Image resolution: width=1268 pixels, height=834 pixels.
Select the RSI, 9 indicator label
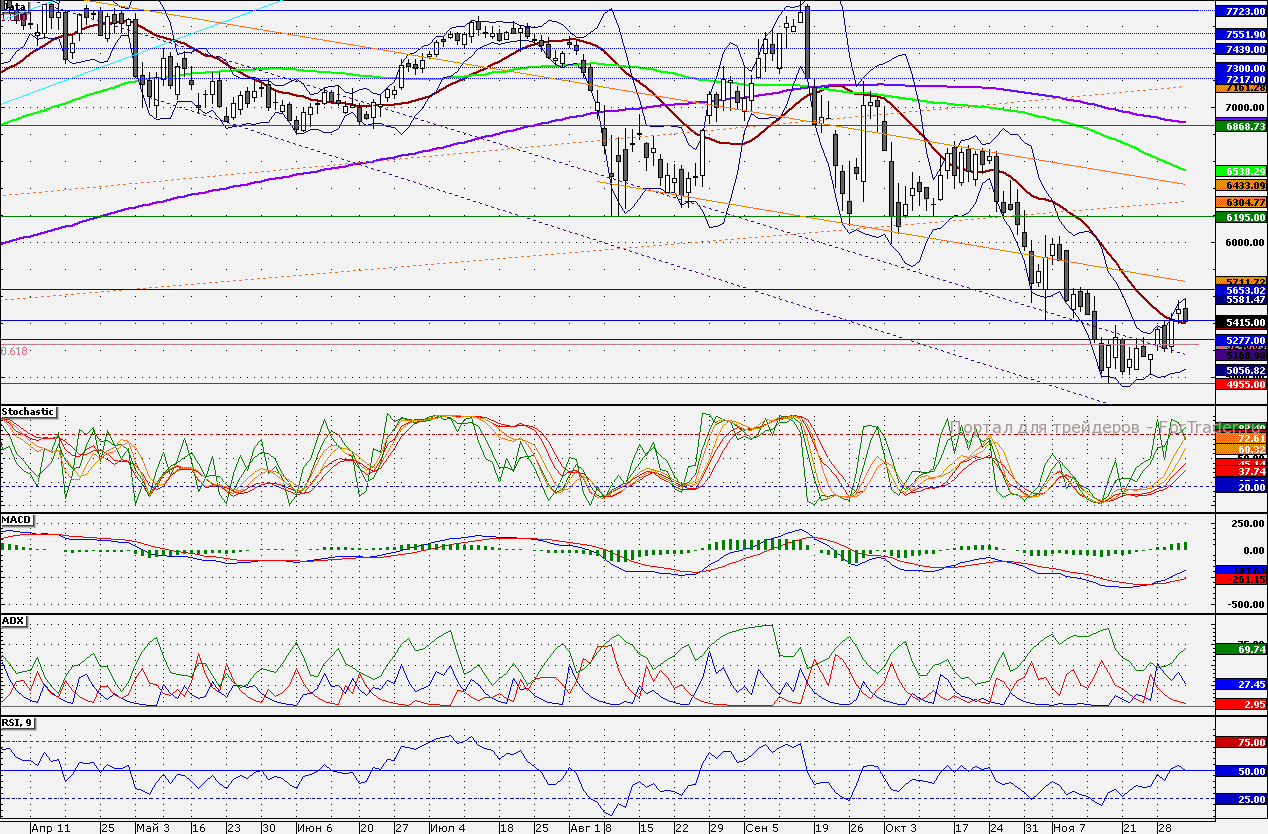tap(18, 724)
